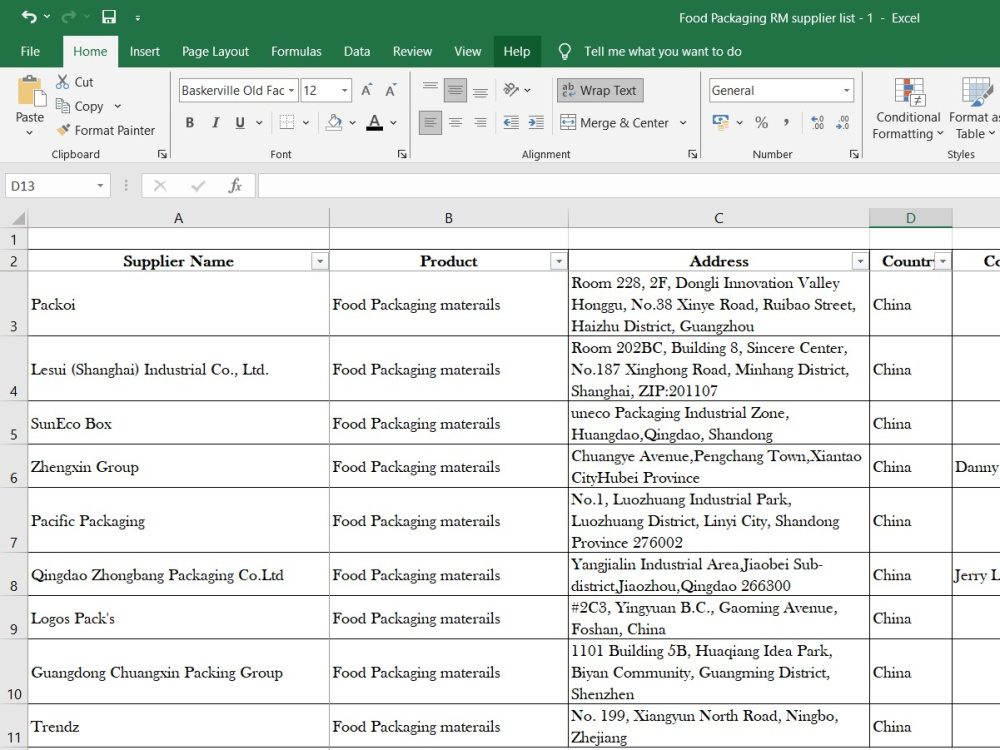Click the Cut button
This screenshot has height=750, width=1000.
click(75, 82)
